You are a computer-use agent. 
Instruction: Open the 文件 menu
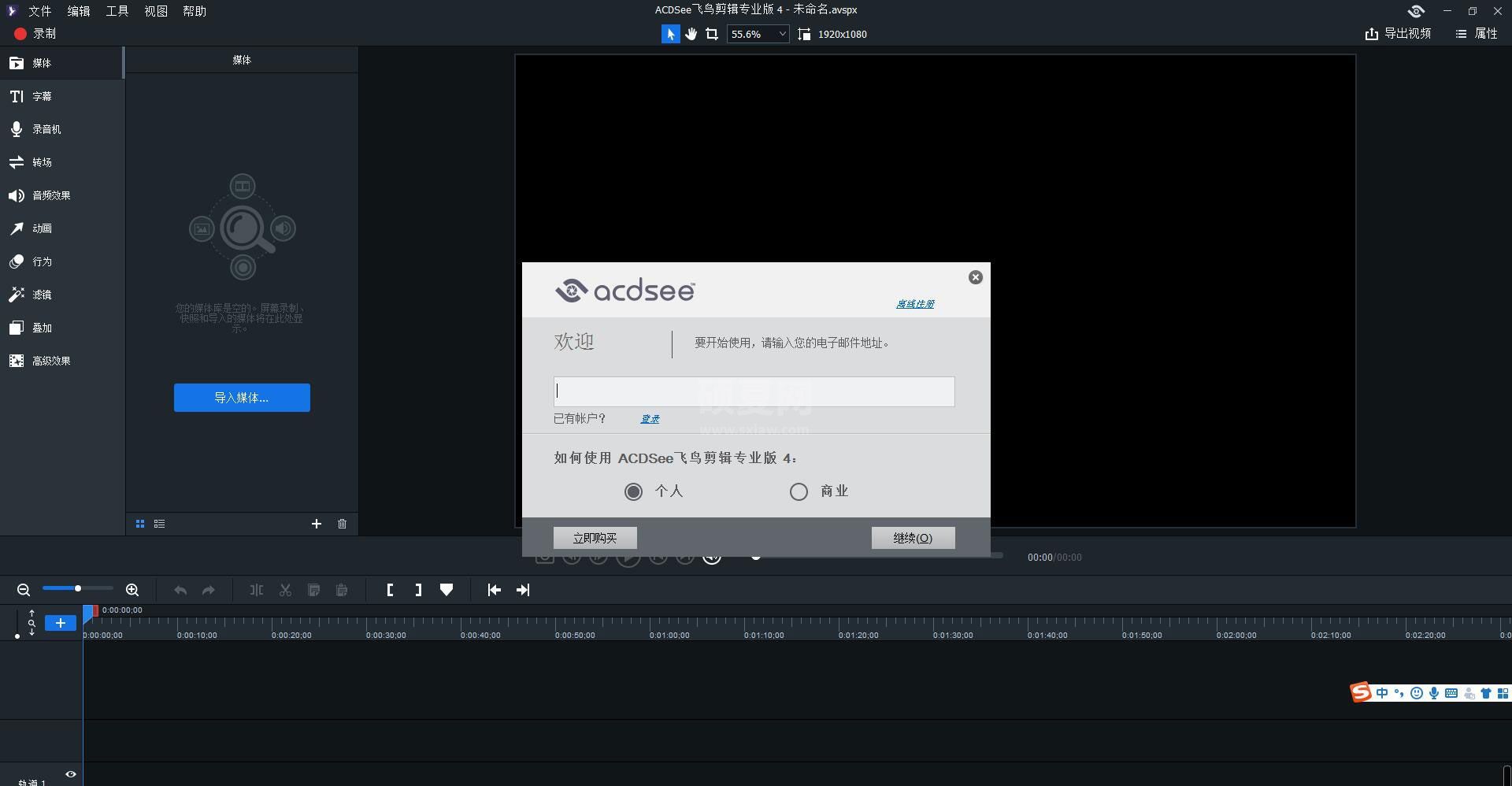(x=39, y=11)
